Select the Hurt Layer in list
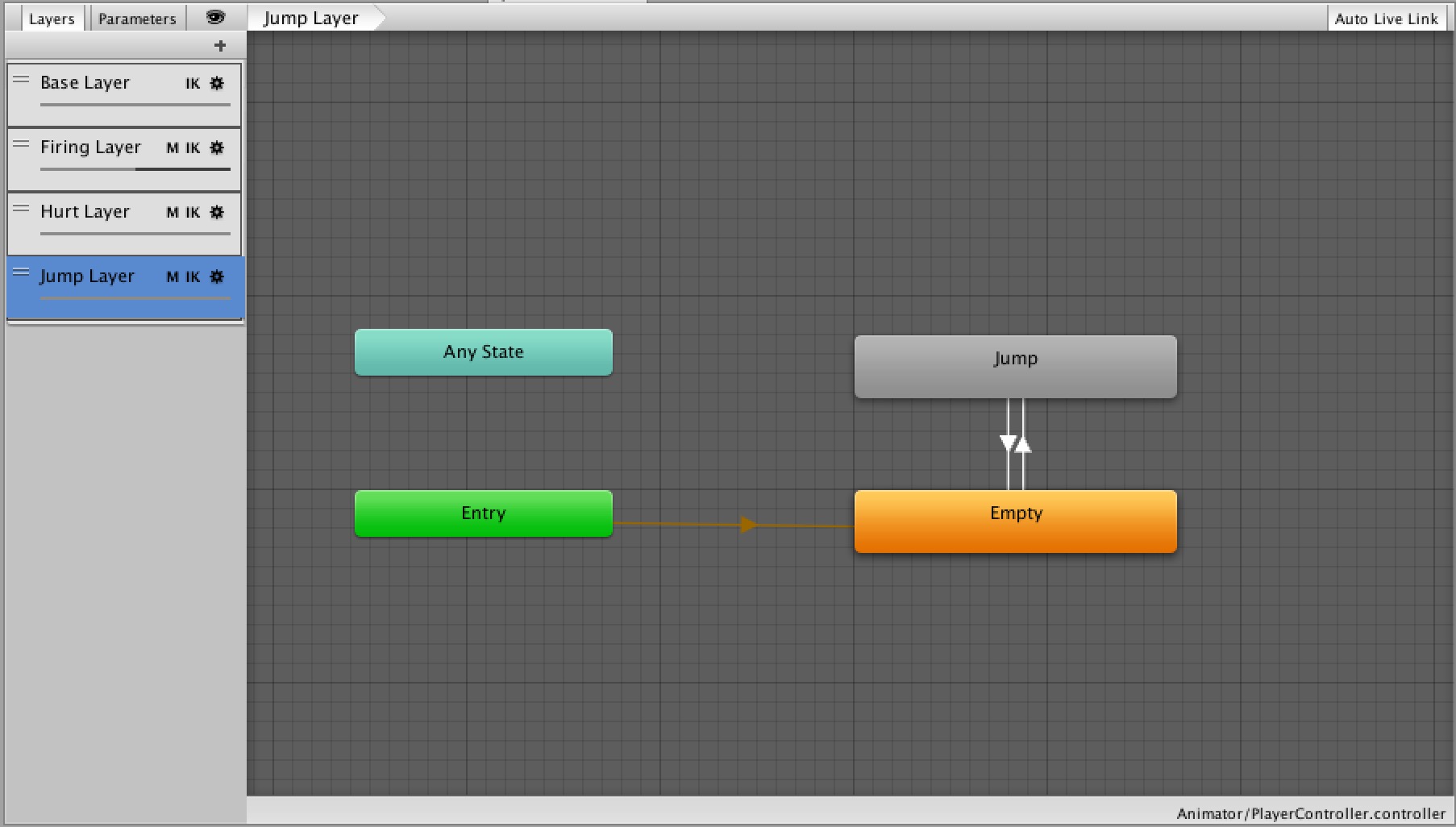 pyautogui.click(x=85, y=212)
